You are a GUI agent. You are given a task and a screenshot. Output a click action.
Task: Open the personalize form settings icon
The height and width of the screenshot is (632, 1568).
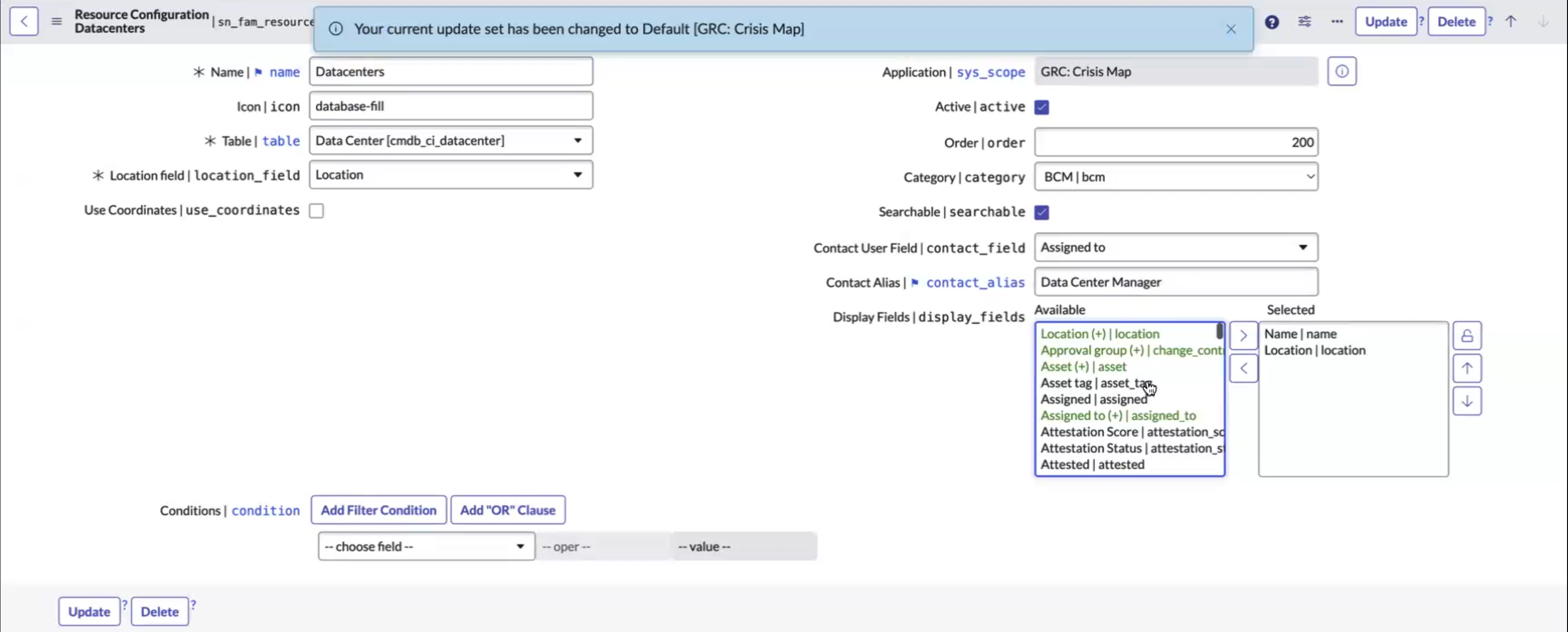(x=1304, y=22)
